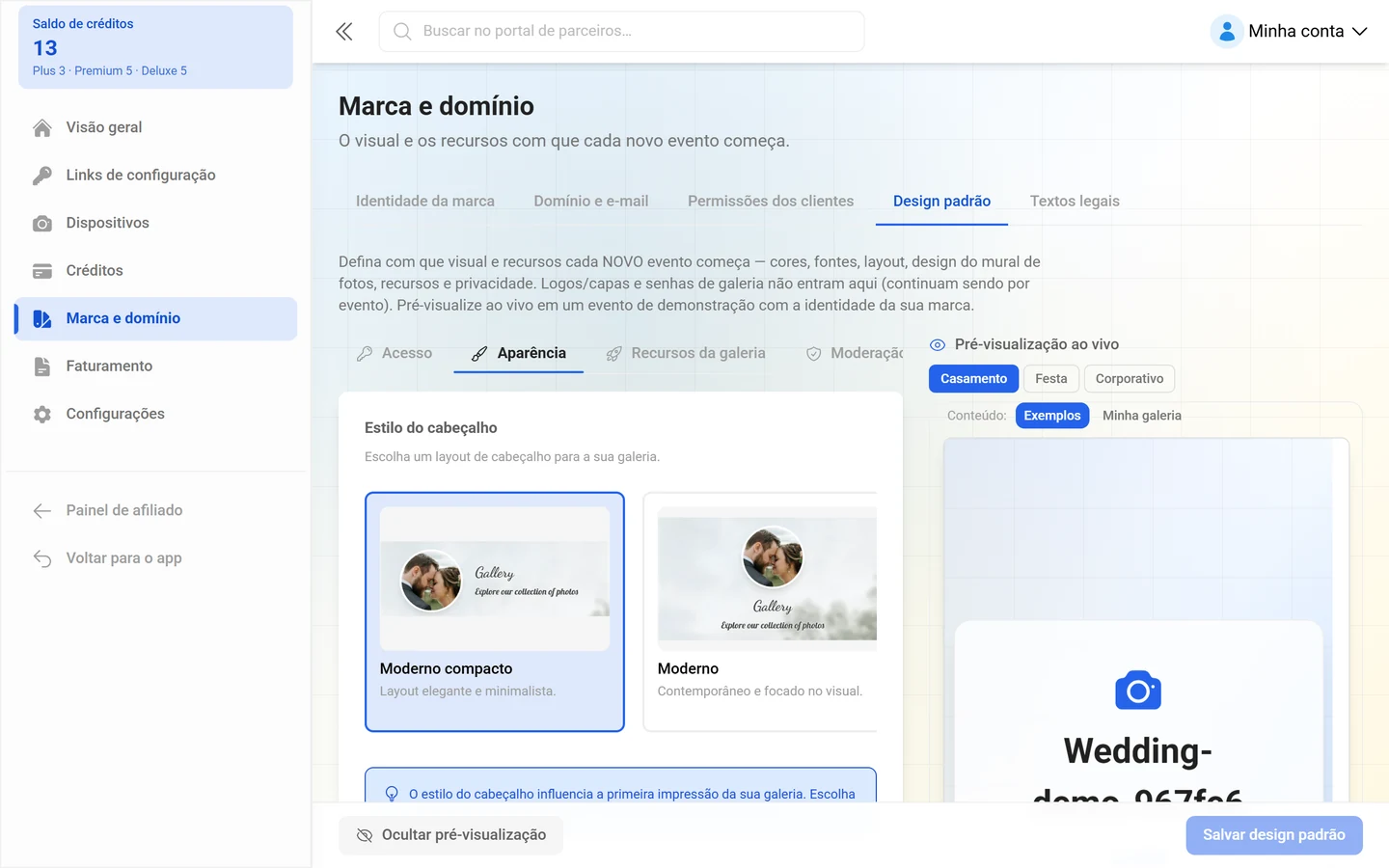Click the rocket icon beside Recursos da galeria
Screen dimensions: 1389x868
point(613,354)
